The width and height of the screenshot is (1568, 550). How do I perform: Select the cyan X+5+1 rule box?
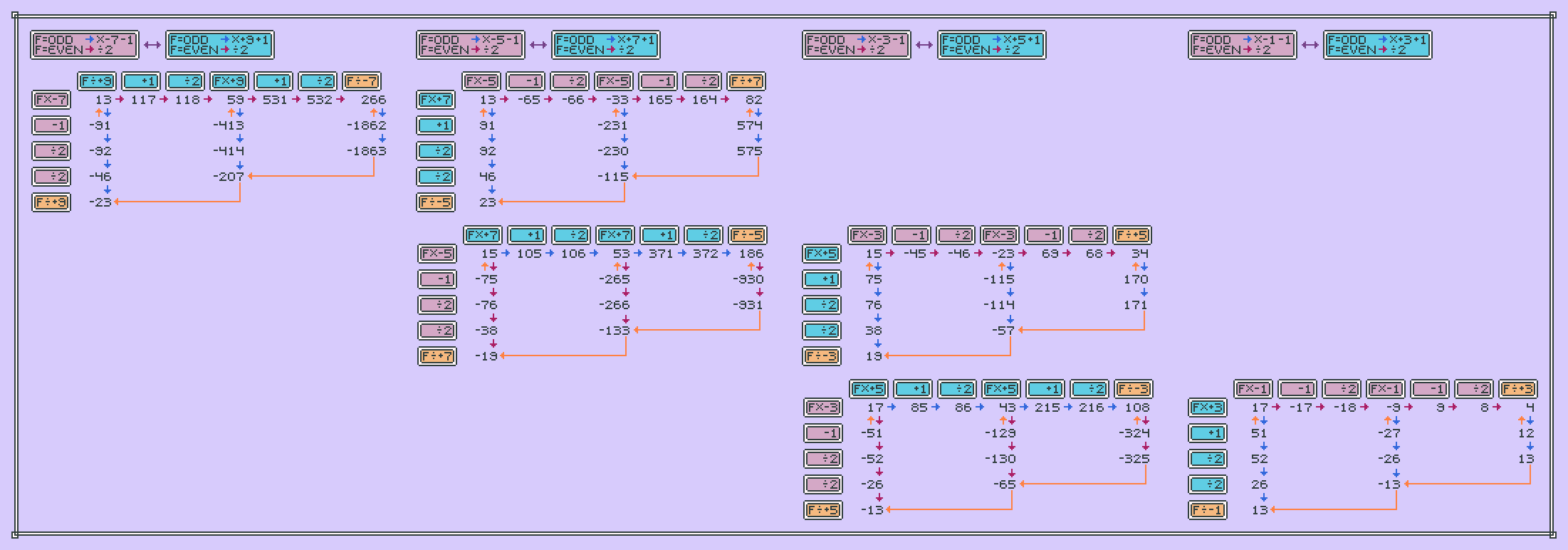[991, 45]
